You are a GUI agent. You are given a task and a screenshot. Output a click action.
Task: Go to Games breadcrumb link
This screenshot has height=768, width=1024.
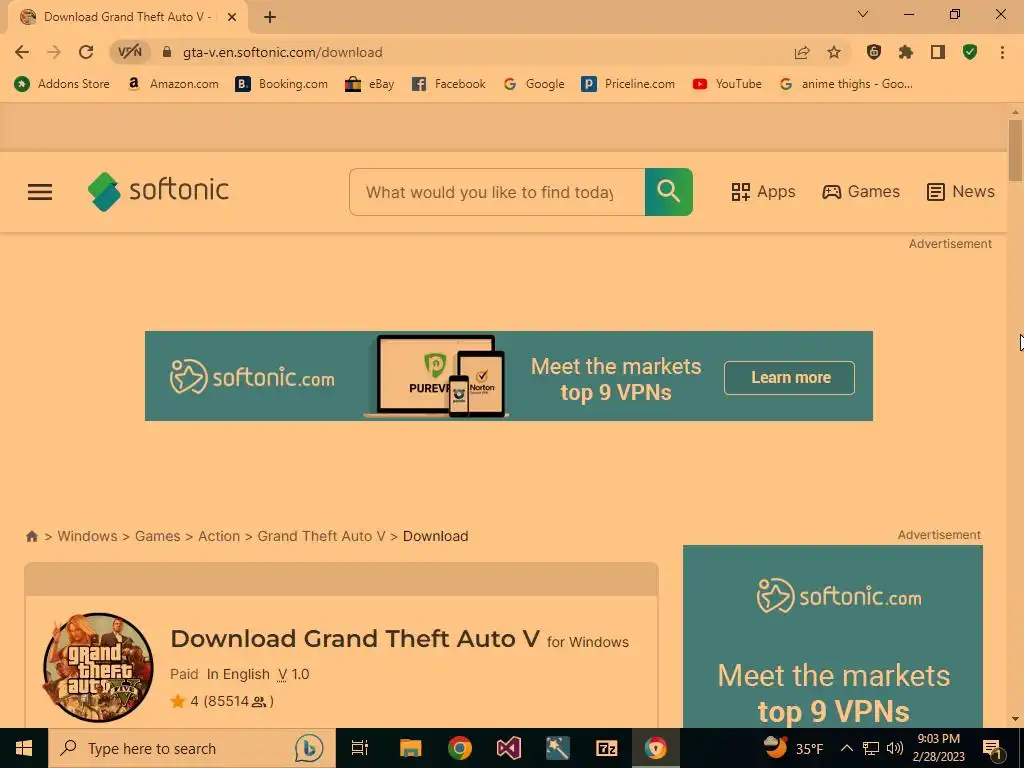point(157,536)
